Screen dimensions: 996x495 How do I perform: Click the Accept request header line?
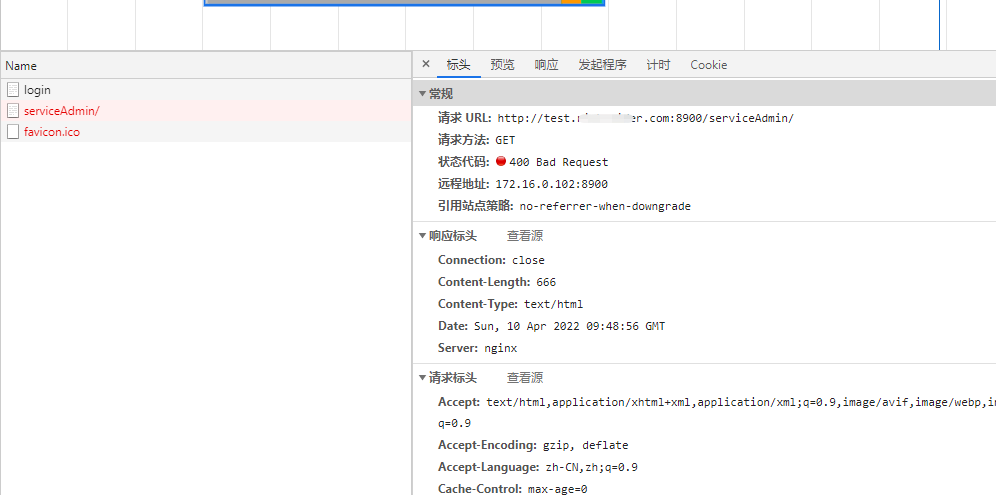[717, 402]
